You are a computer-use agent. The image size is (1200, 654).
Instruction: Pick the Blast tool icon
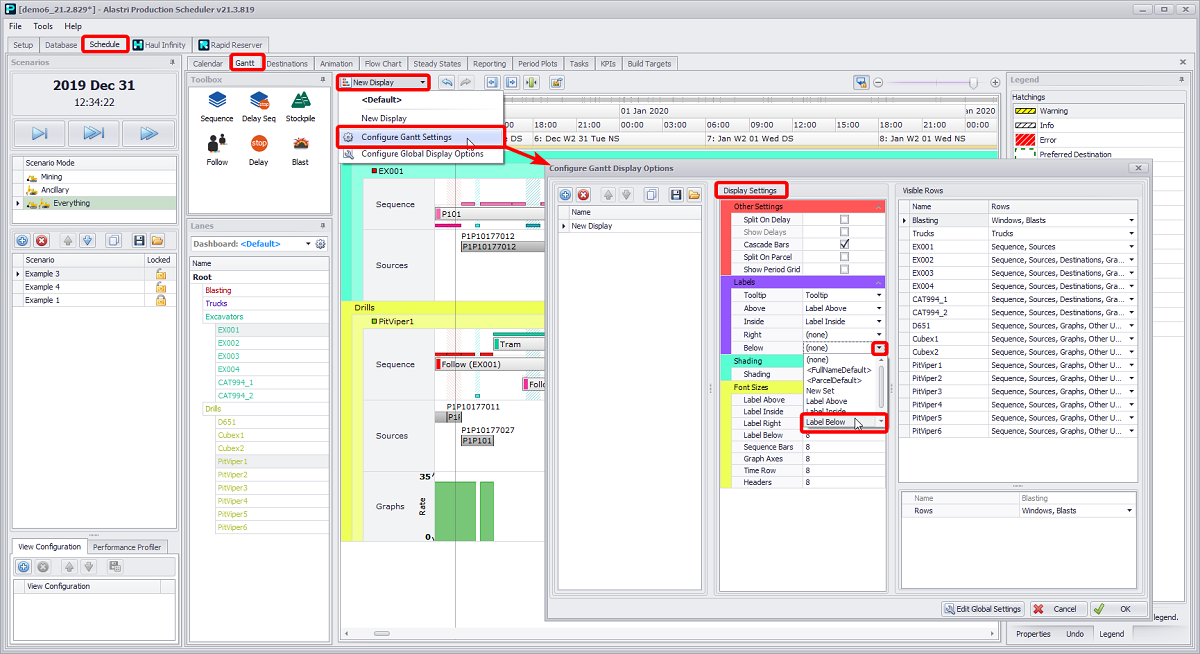(300, 148)
